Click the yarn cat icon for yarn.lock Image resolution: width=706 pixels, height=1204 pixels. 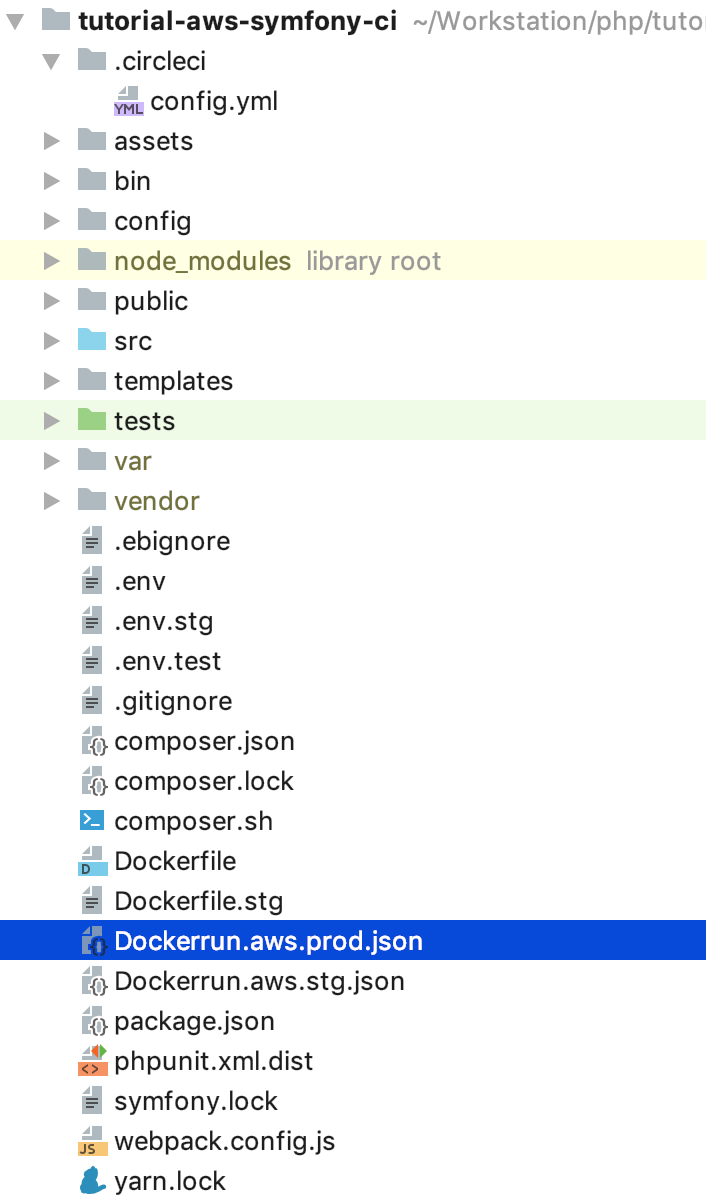pos(92,1181)
